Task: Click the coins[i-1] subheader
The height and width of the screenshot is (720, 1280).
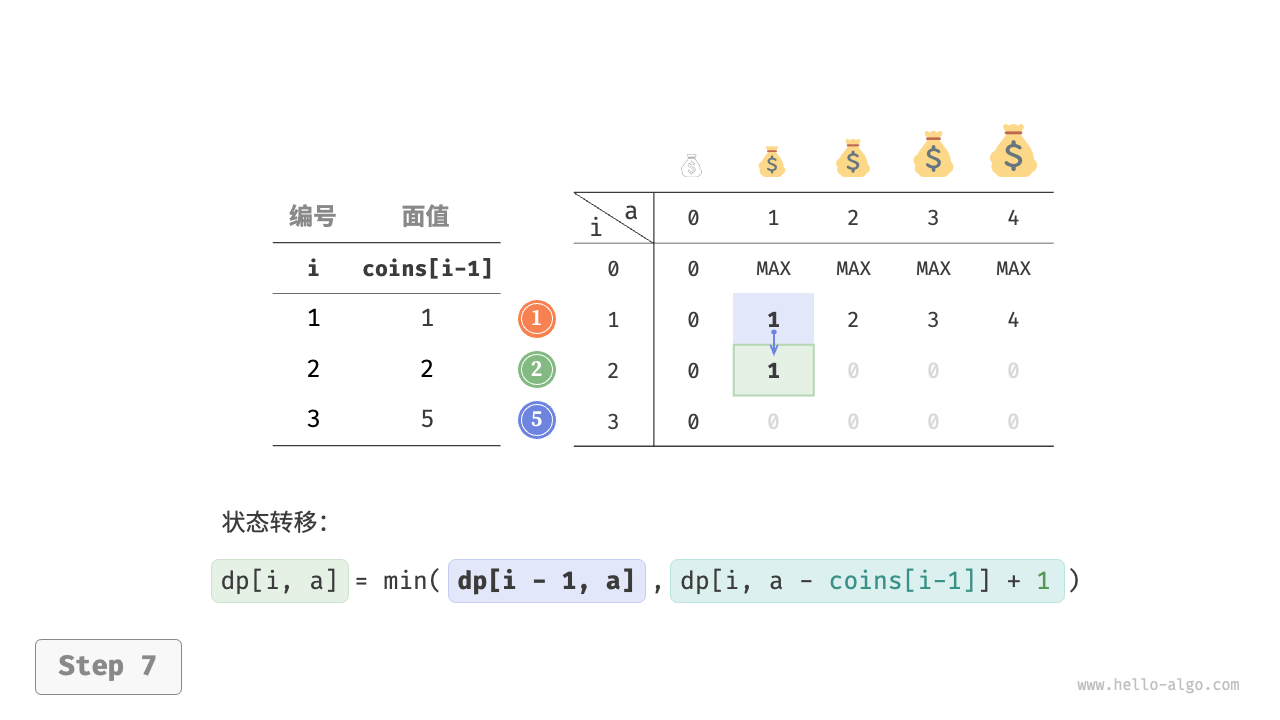Action: tap(427, 268)
